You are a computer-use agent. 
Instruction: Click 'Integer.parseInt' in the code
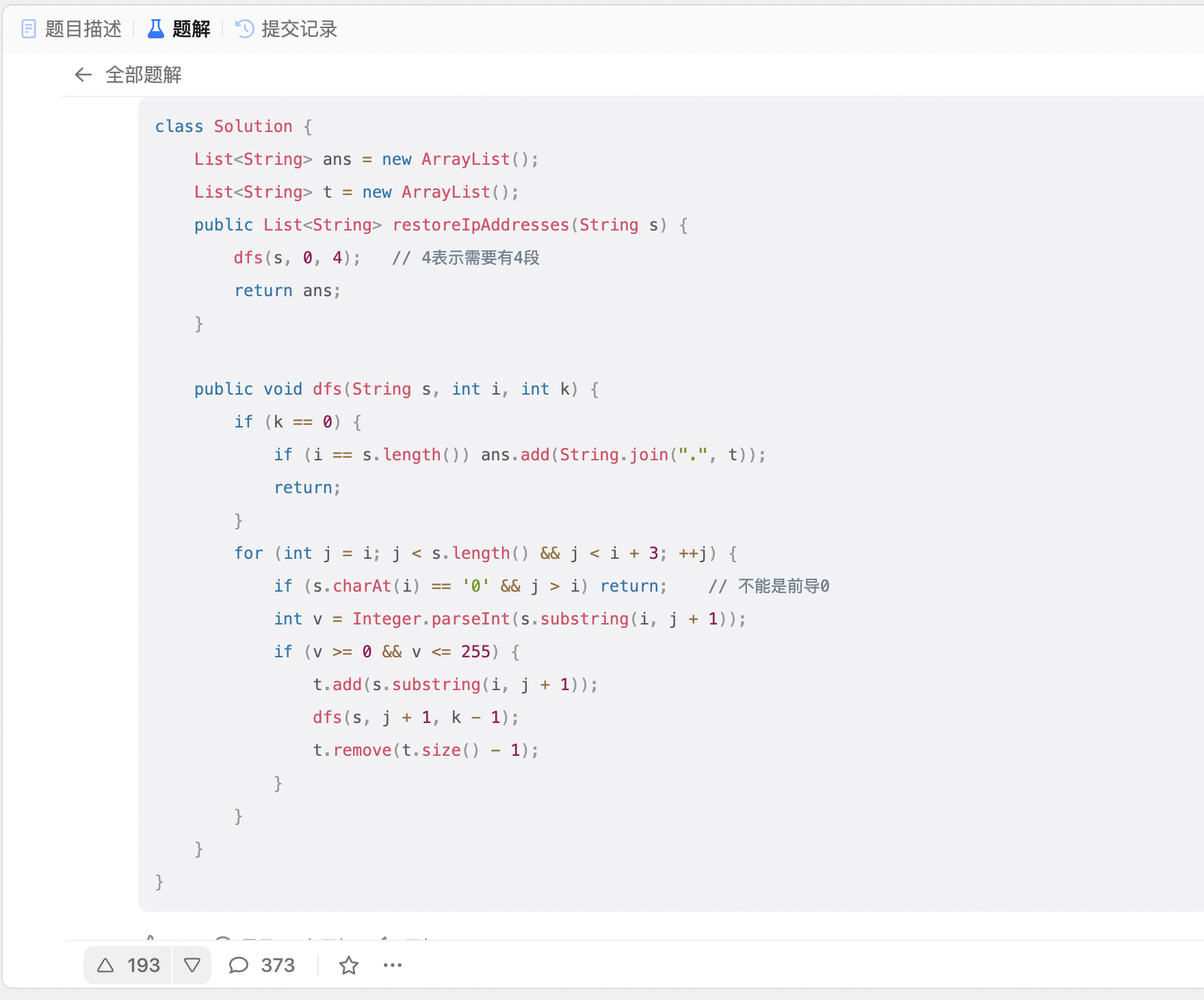point(431,619)
